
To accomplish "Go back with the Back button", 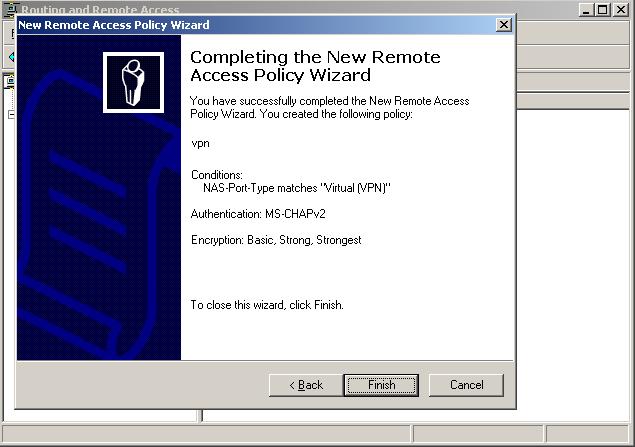I will coord(306,385).
